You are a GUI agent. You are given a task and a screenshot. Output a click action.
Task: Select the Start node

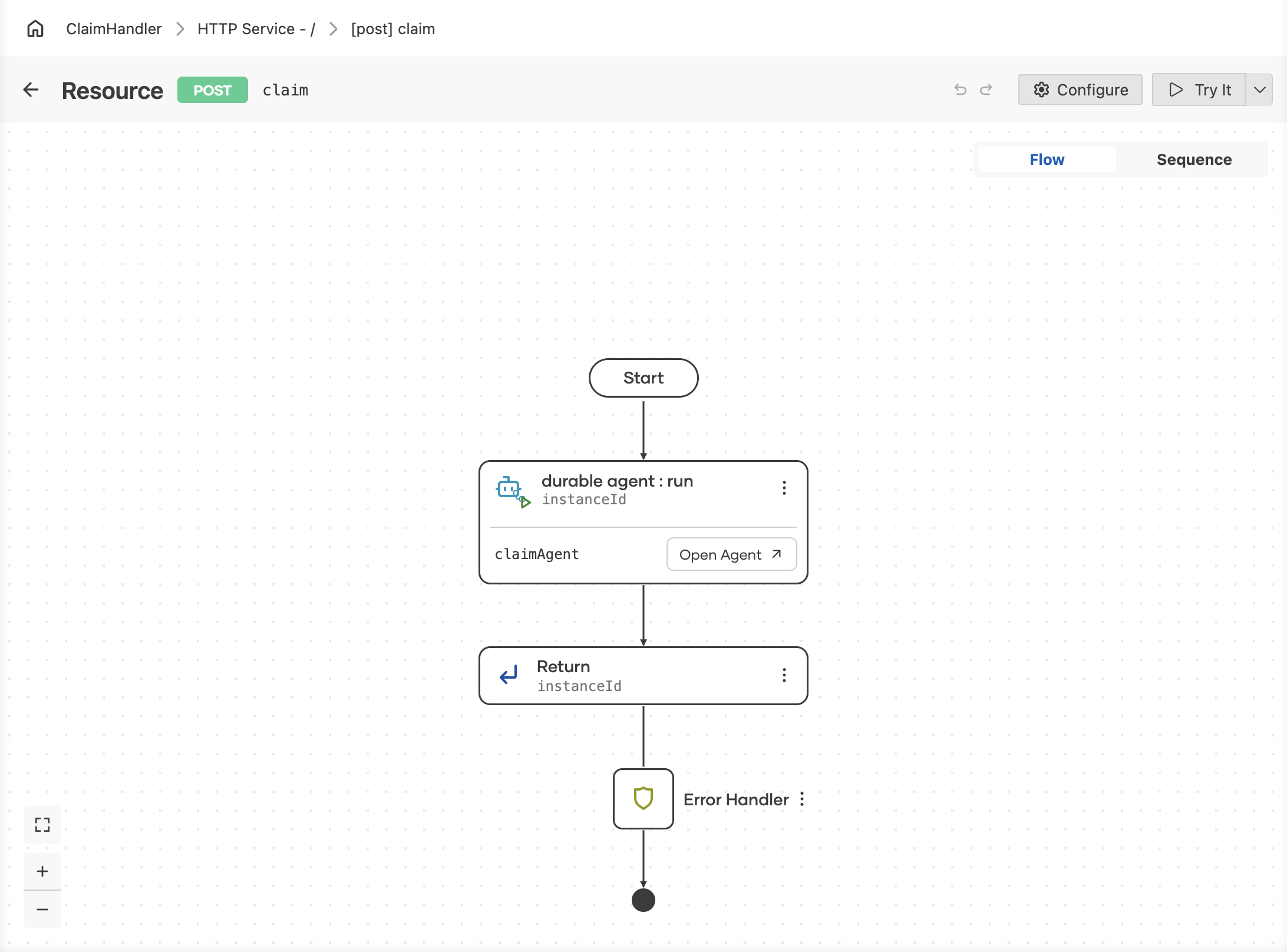(x=643, y=378)
